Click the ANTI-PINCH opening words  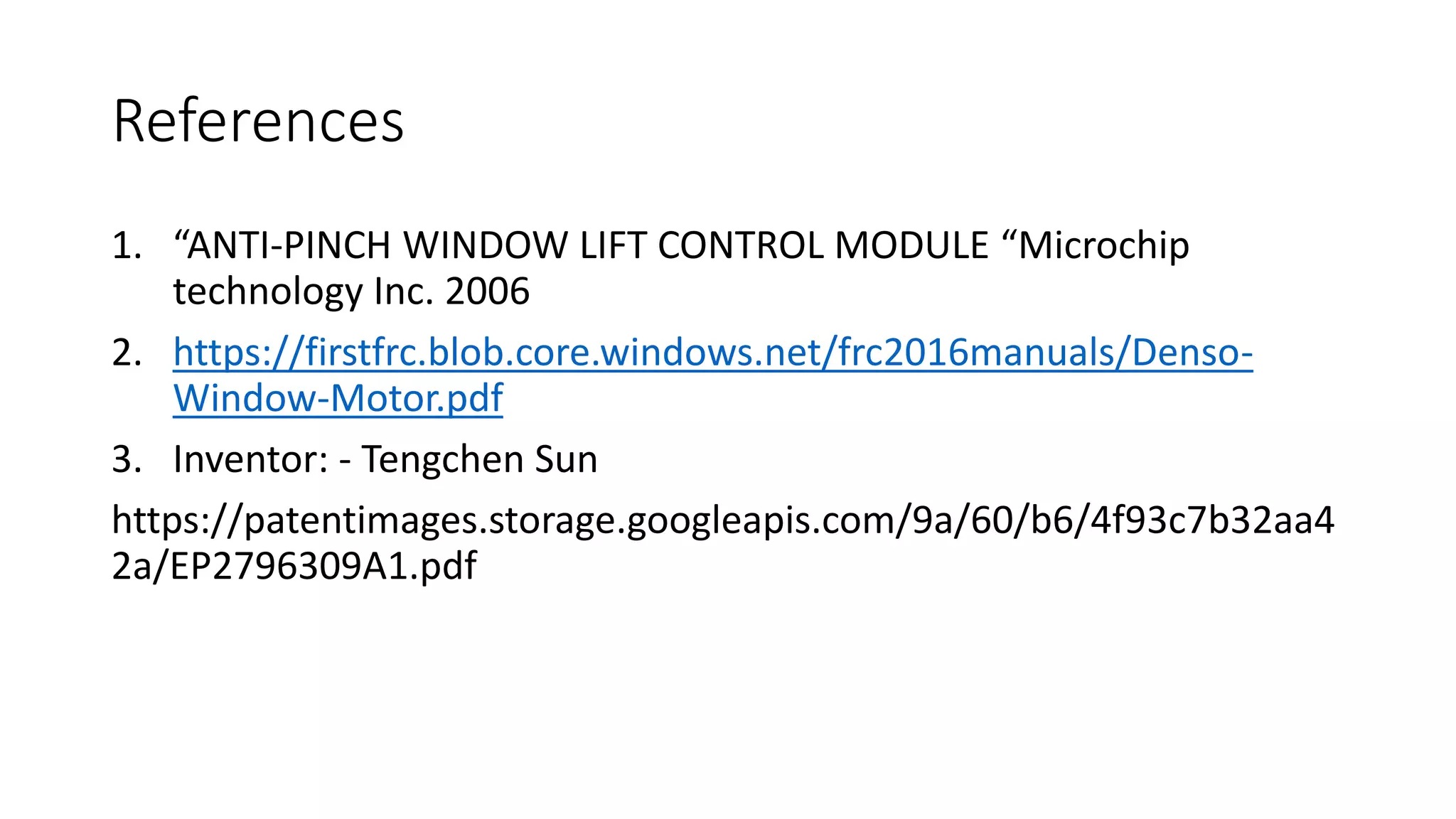click(x=282, y=246)
